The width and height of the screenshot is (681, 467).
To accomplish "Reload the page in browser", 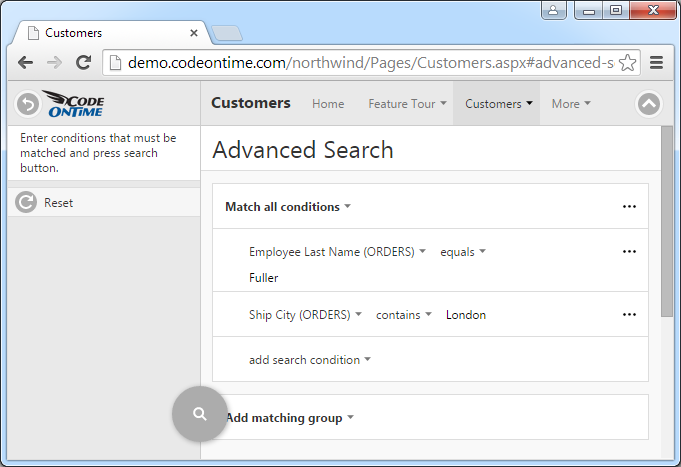I will 84,62.
